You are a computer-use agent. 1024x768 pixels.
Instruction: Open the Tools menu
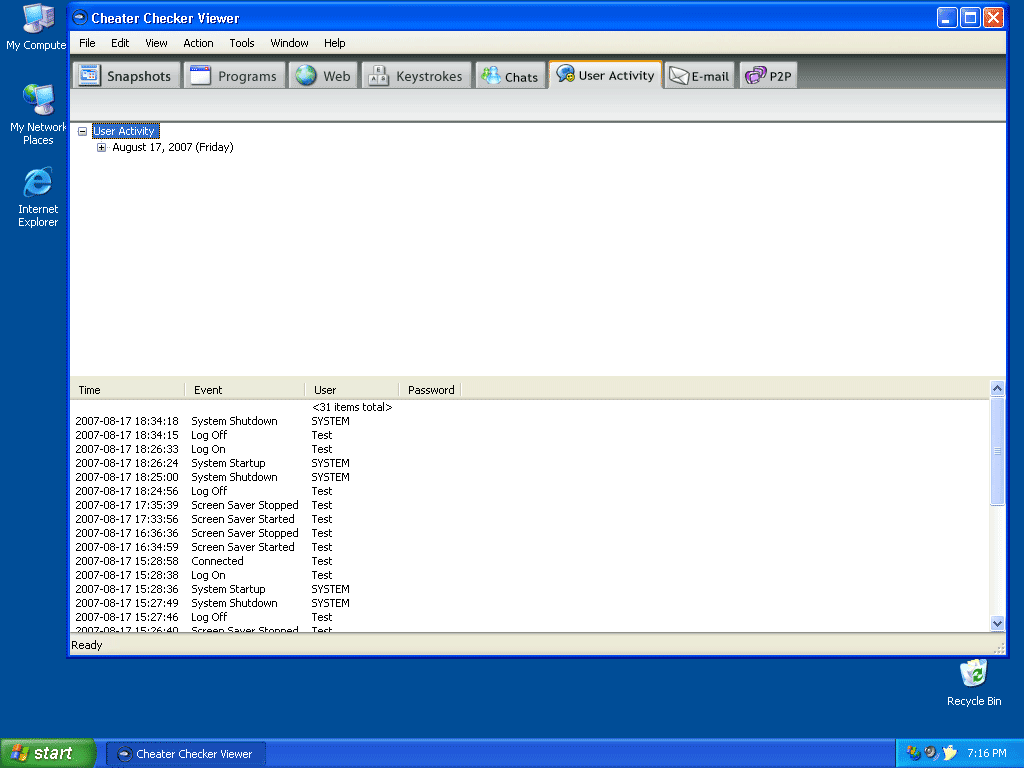[242, 43]
